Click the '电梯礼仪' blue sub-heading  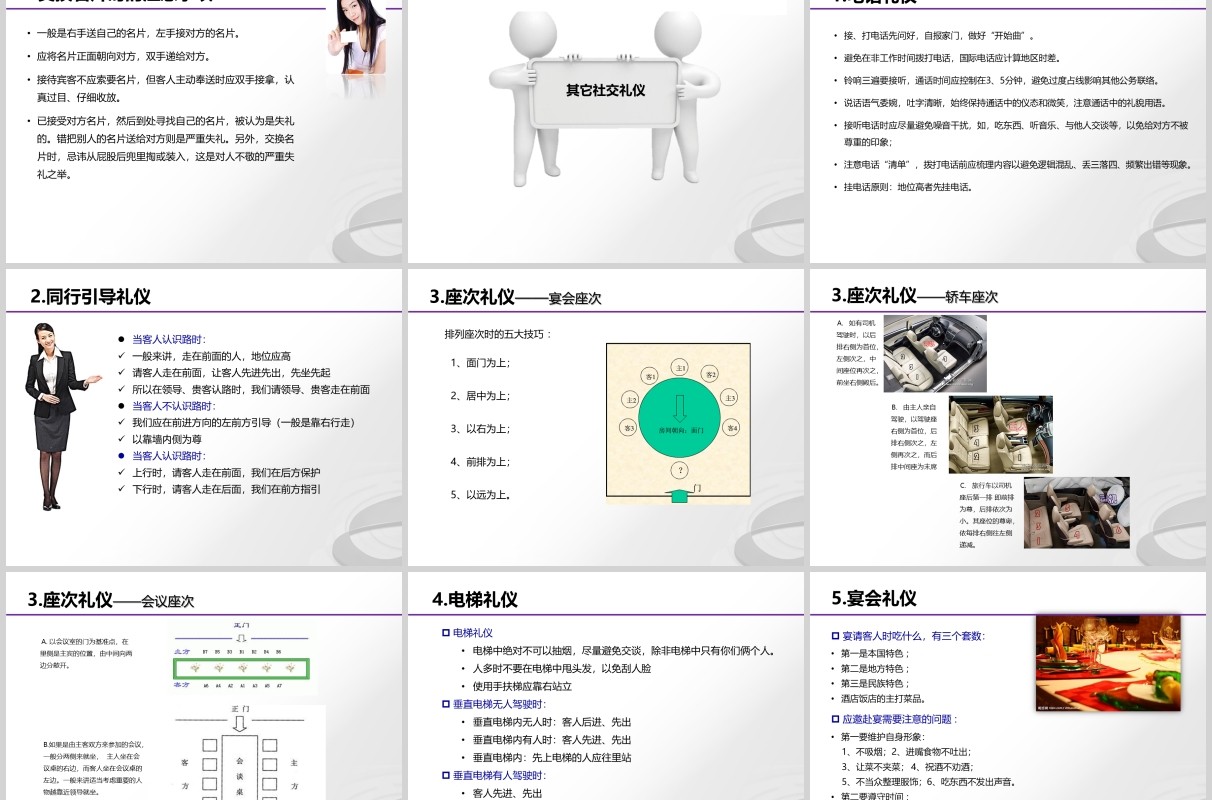[x=472, y=633]
